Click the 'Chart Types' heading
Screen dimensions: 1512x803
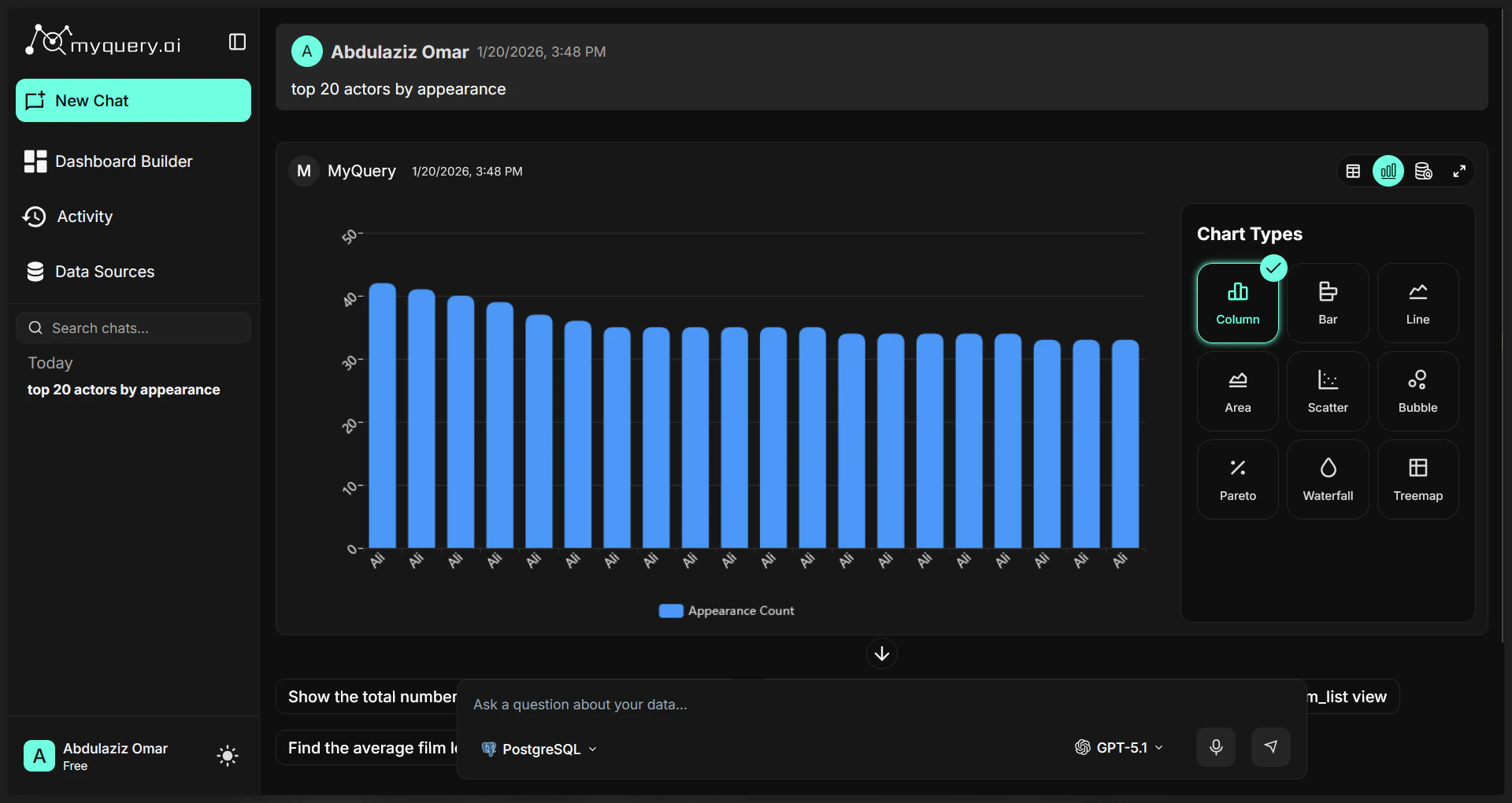pyautogui.click(x=1250, y=234)
